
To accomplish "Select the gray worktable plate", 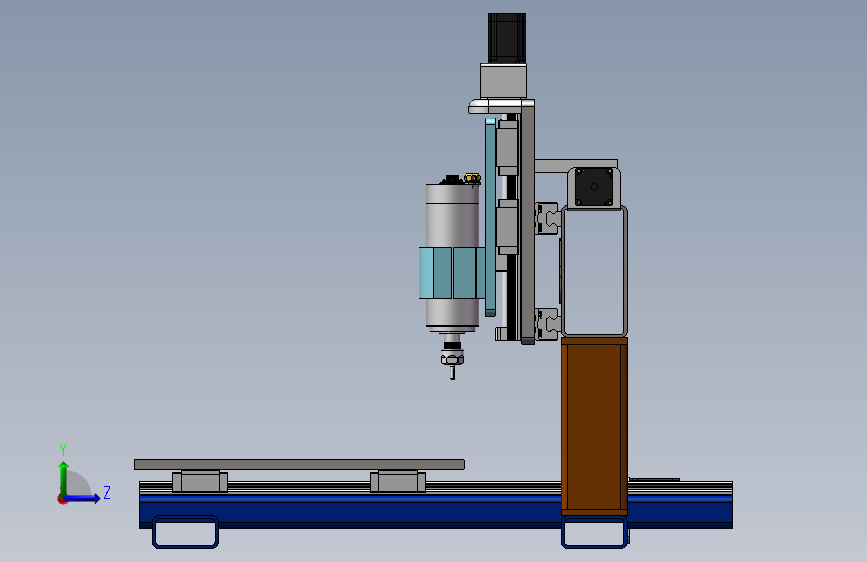I will pos(299,464).
